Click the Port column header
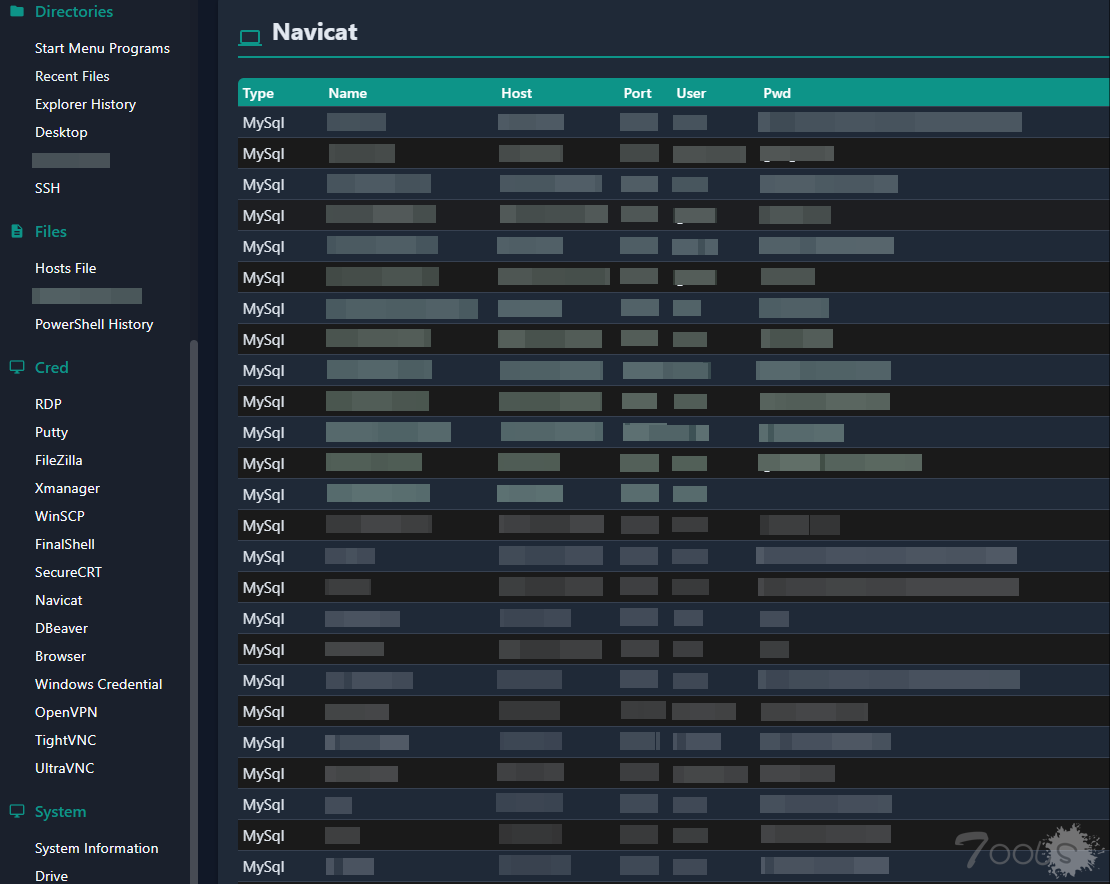This screenshot has height=884, width=1110. click(x=637, y=93)
